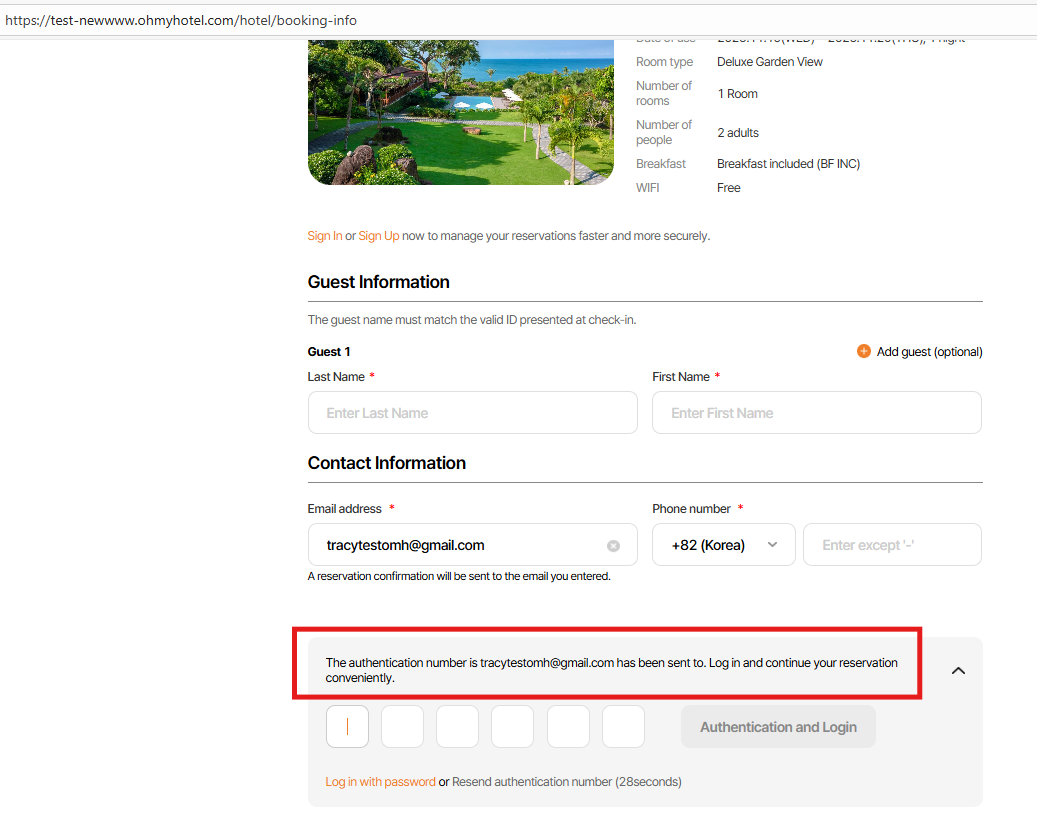Click the second authentication code box

point(402,726)
